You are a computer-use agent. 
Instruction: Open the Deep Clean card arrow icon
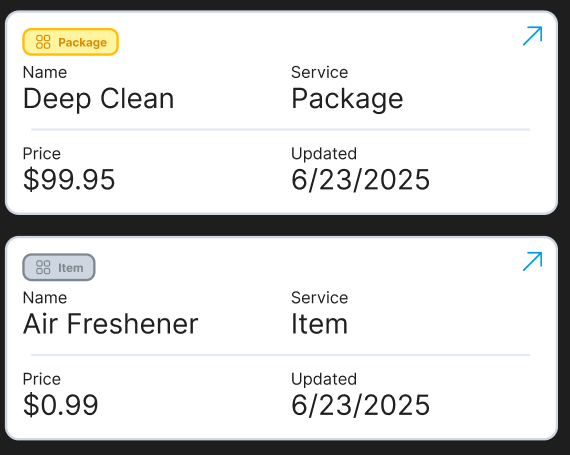(533, 36)
